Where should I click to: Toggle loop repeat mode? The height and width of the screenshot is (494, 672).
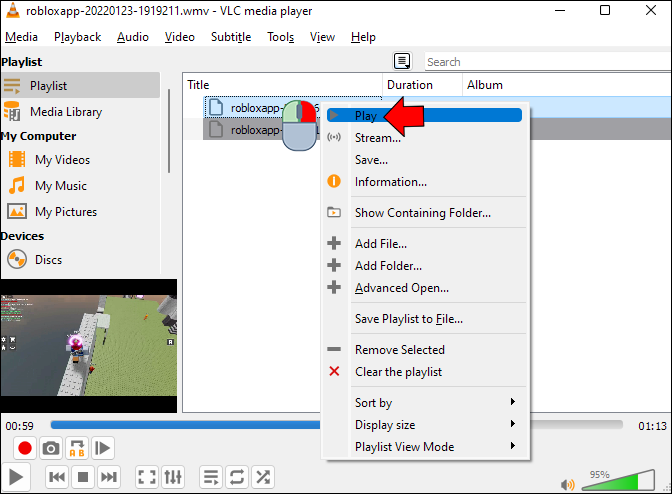click(237, 477)
